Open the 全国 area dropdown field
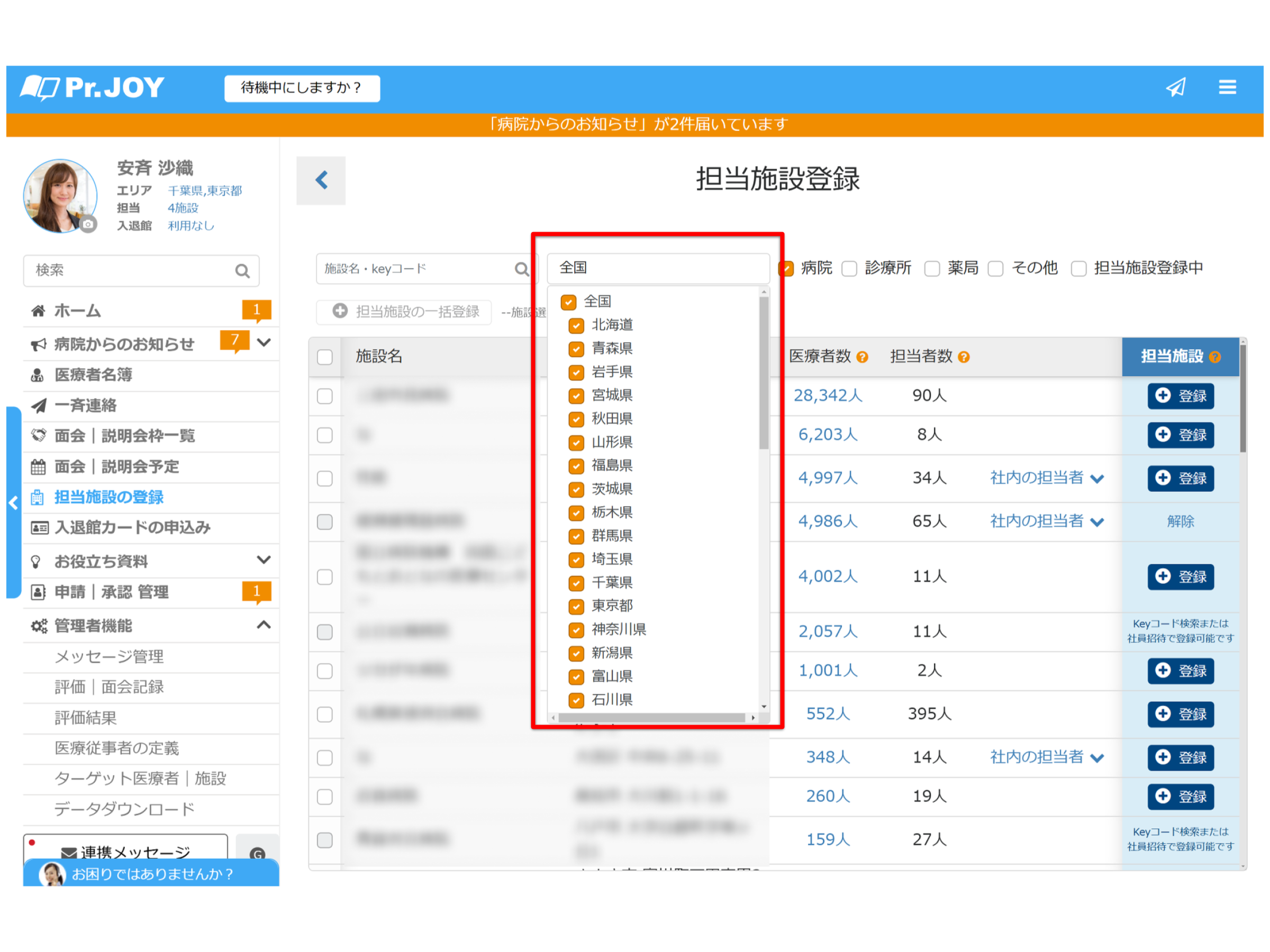This screenshot has height=952, width=1270. click(657, 268)
